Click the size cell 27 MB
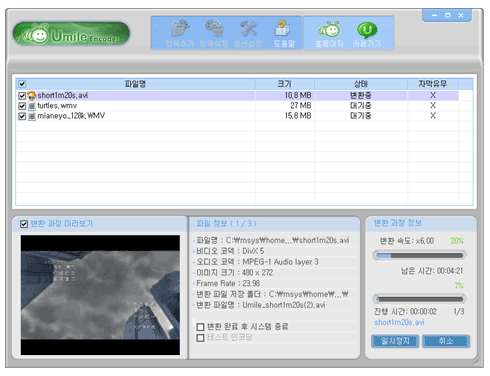Image resolution: width=490 pixels, height=376 pixels. (301, 106)
